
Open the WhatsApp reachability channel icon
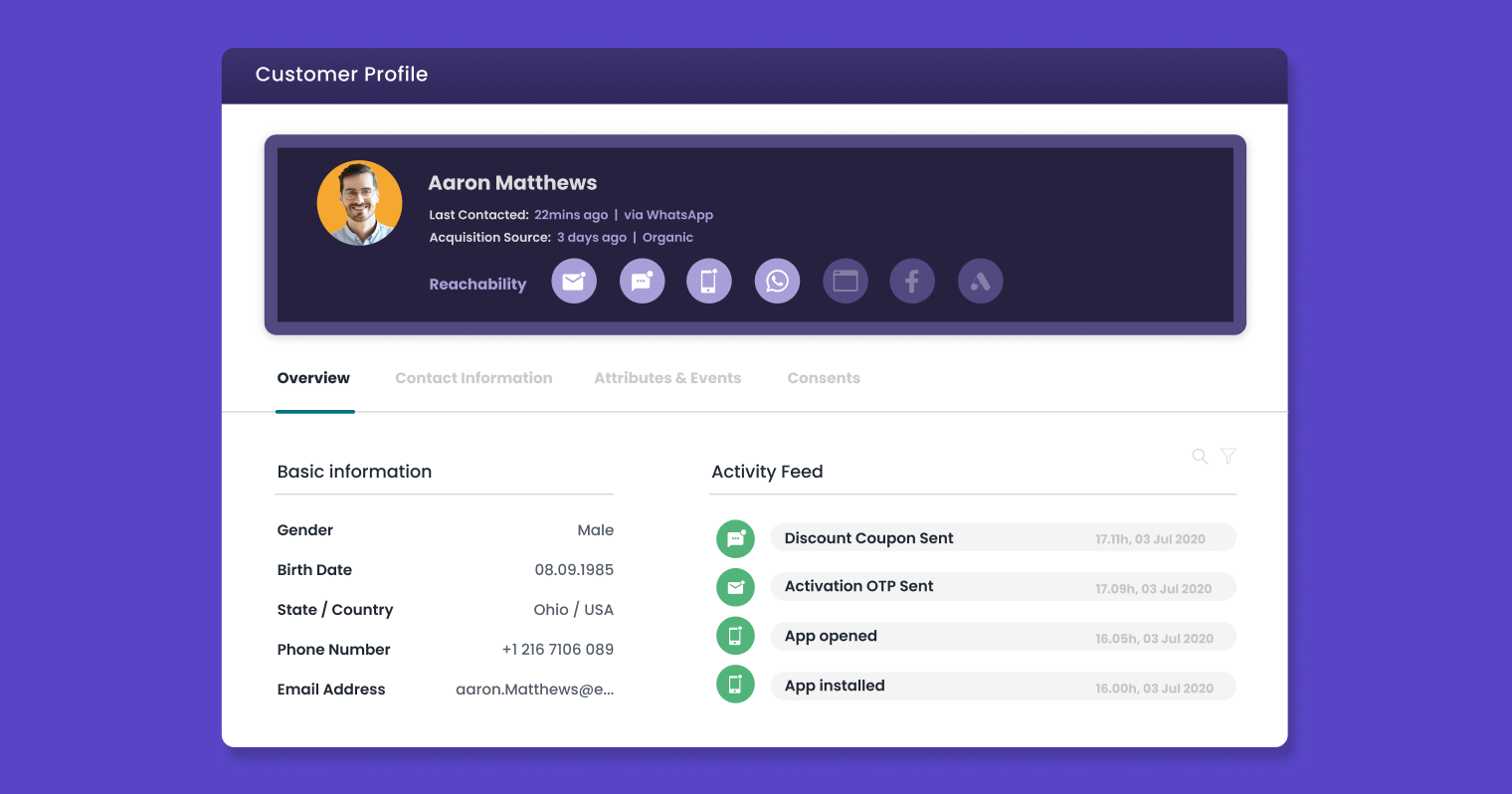pyautogui.click(x=777, y=281)
